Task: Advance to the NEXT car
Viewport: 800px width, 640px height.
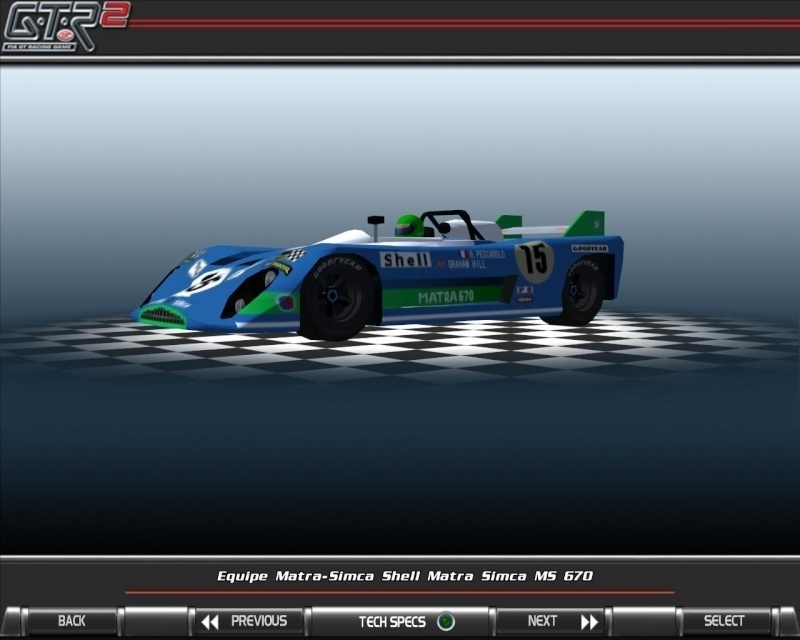Action: coord(550,621)
